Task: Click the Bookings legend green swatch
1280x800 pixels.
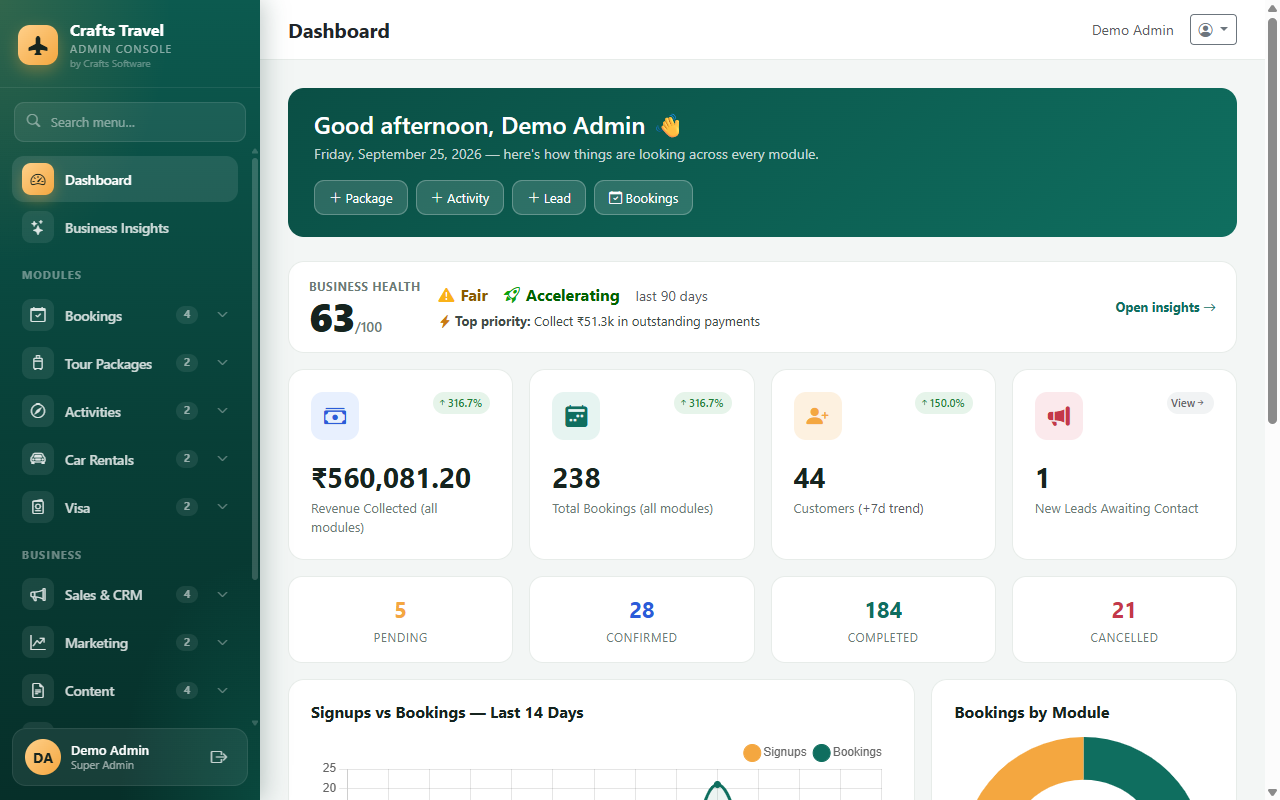Action: tap(822, 752)
